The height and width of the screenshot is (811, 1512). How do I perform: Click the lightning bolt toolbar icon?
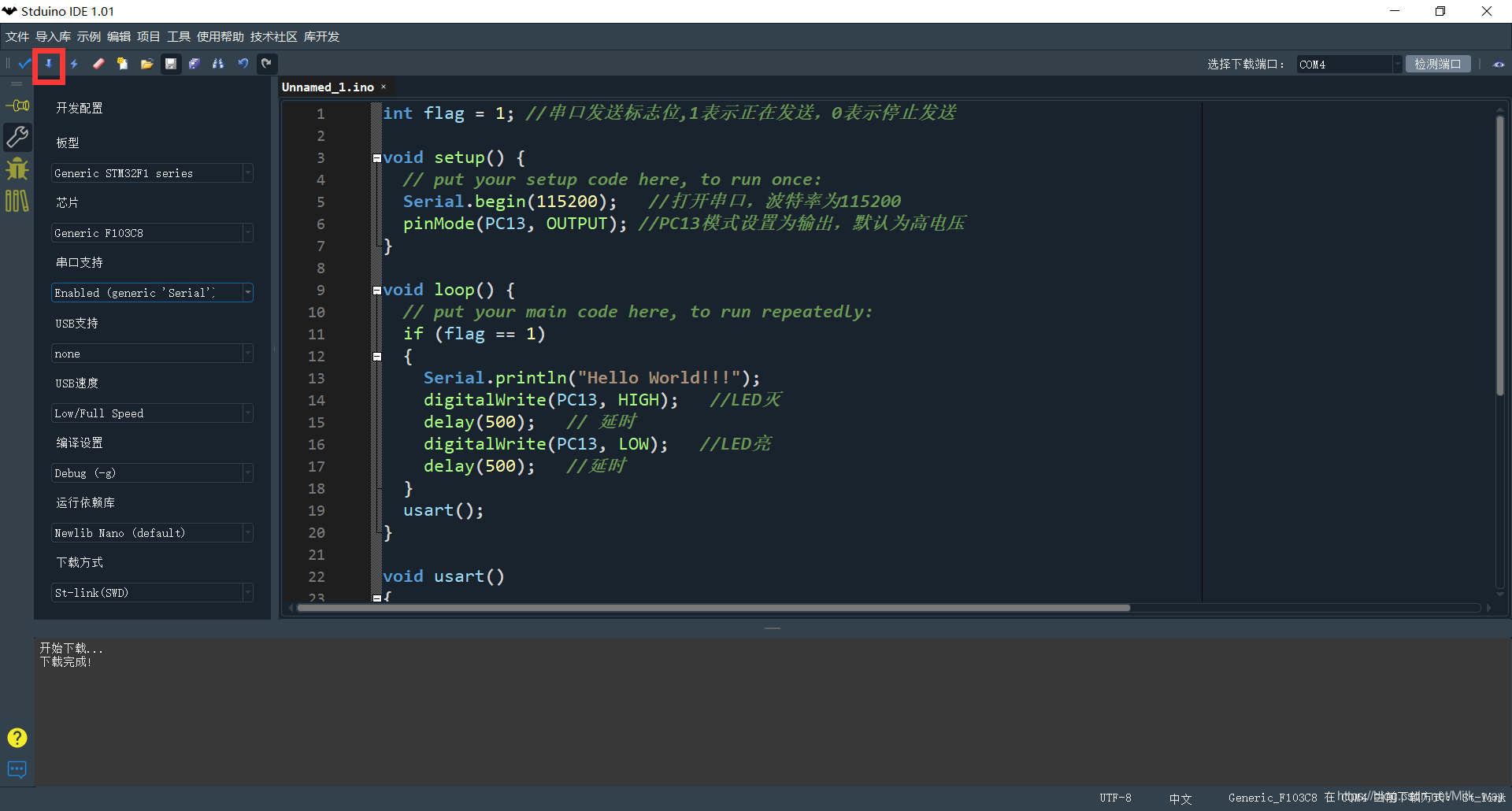click(x=74, y=64)
